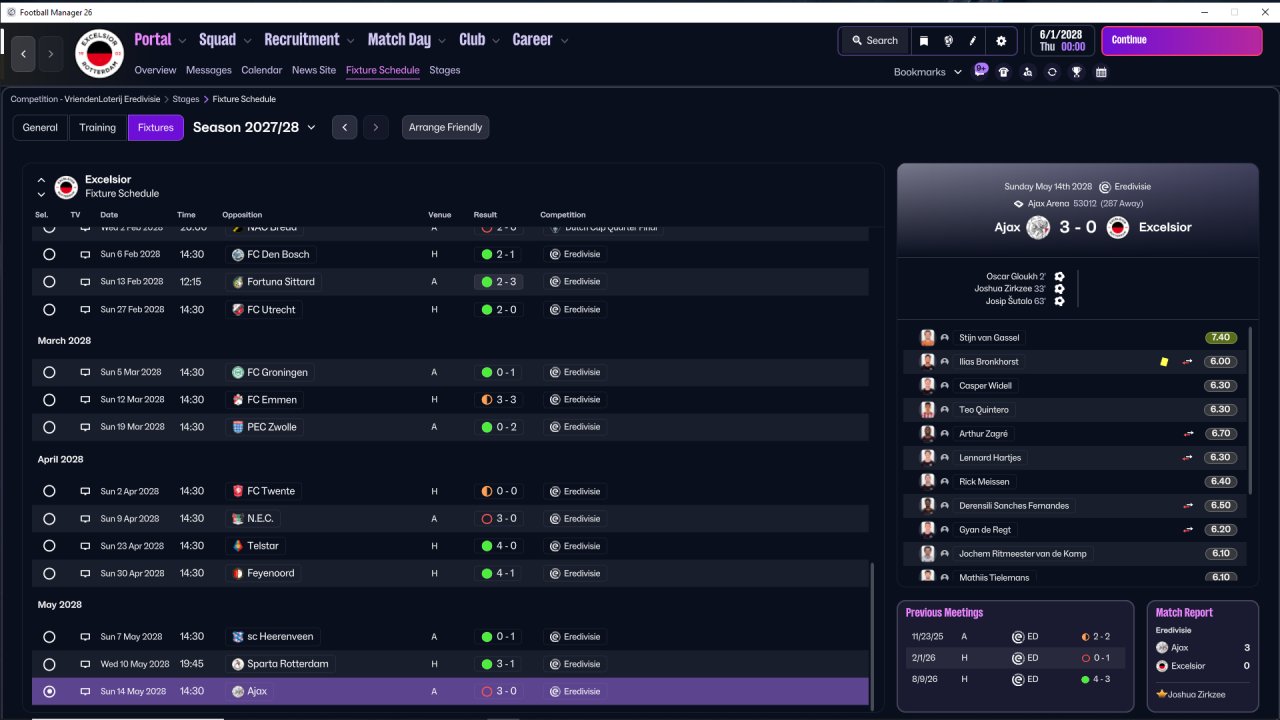Select the FC Groningen fixture radio button

(49, 373)
